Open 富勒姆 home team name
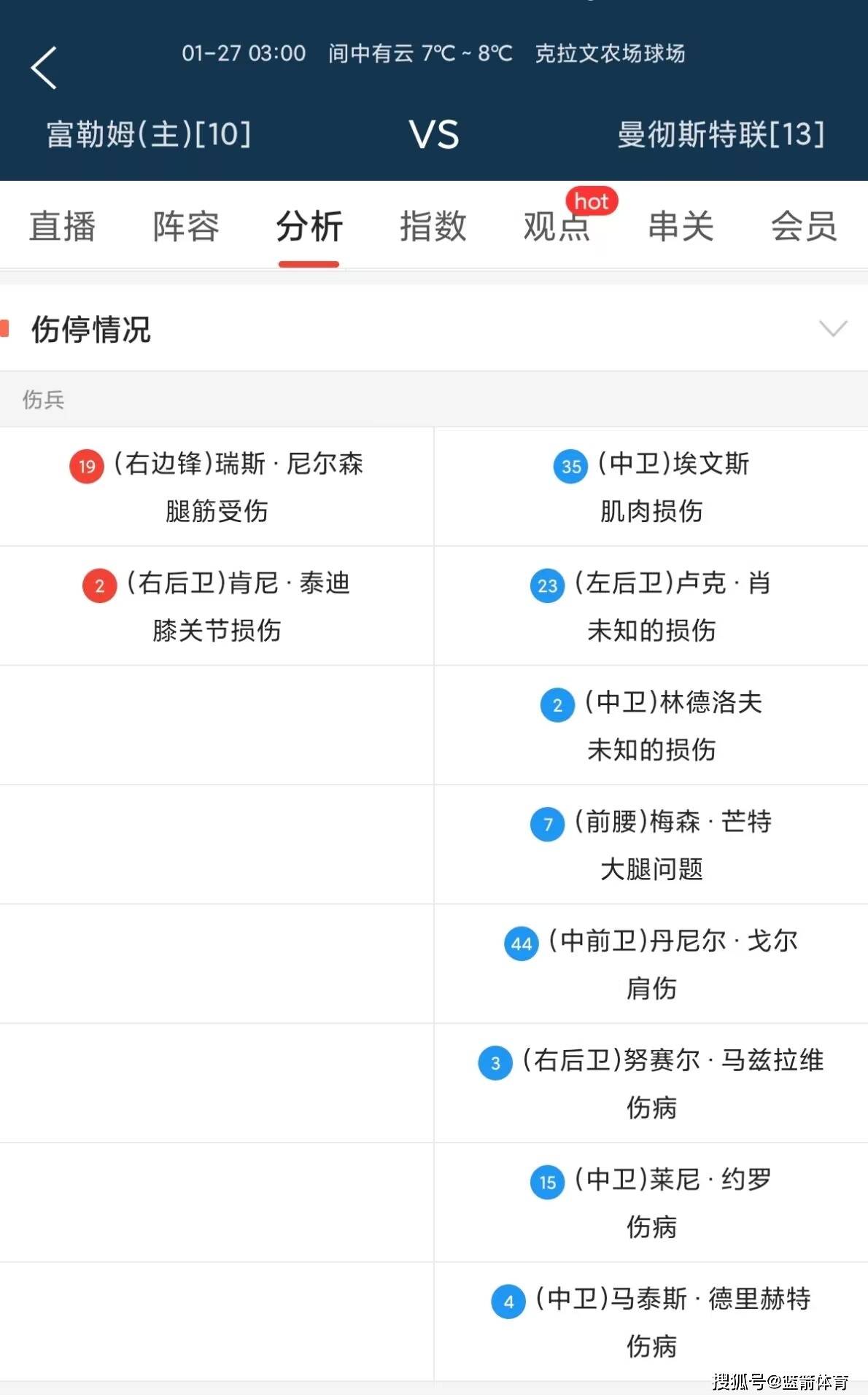The image size is (868, 1400). pyautogui.click(x=149, y=135)
